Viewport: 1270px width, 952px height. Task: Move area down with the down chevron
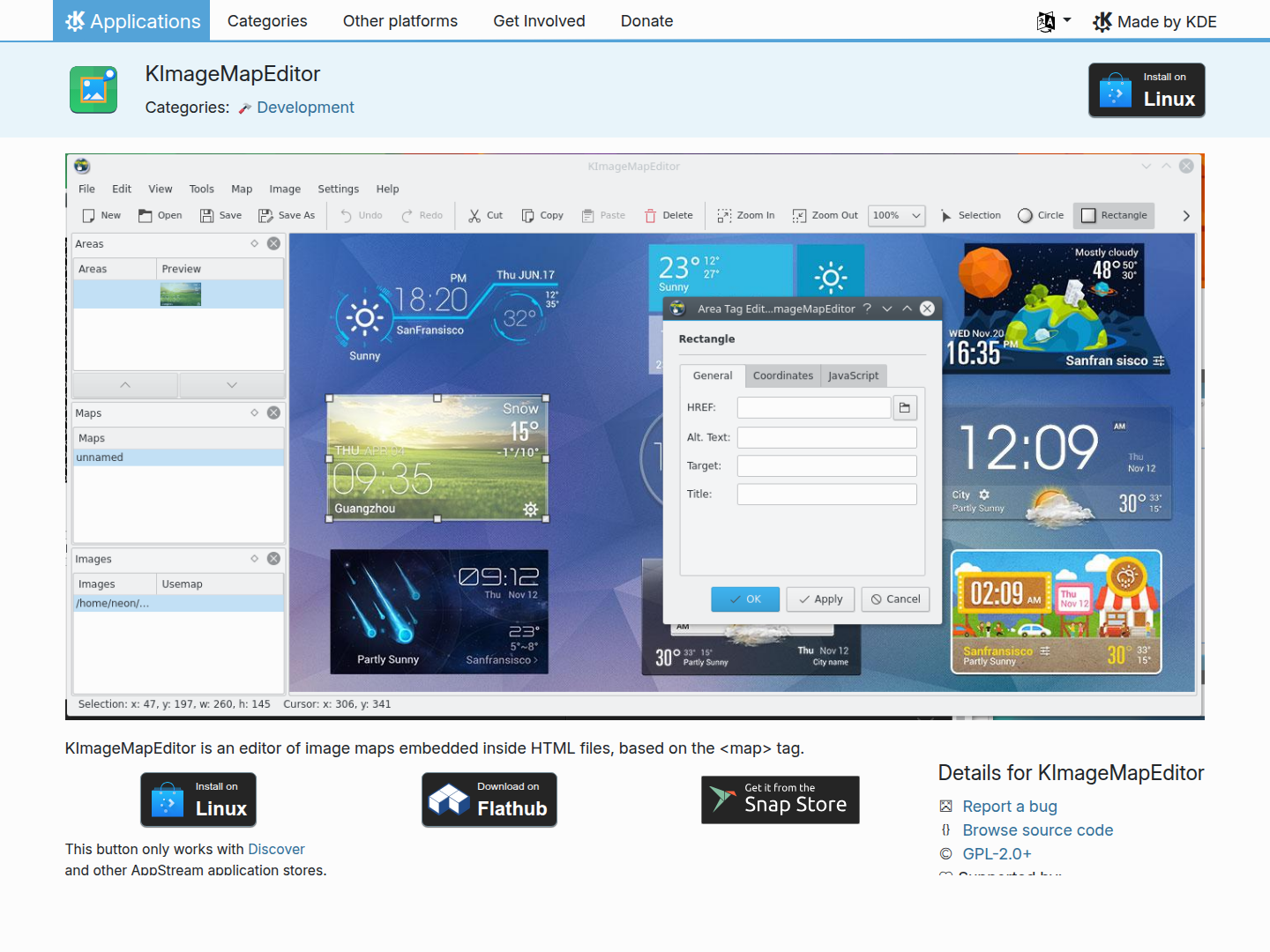232,385
